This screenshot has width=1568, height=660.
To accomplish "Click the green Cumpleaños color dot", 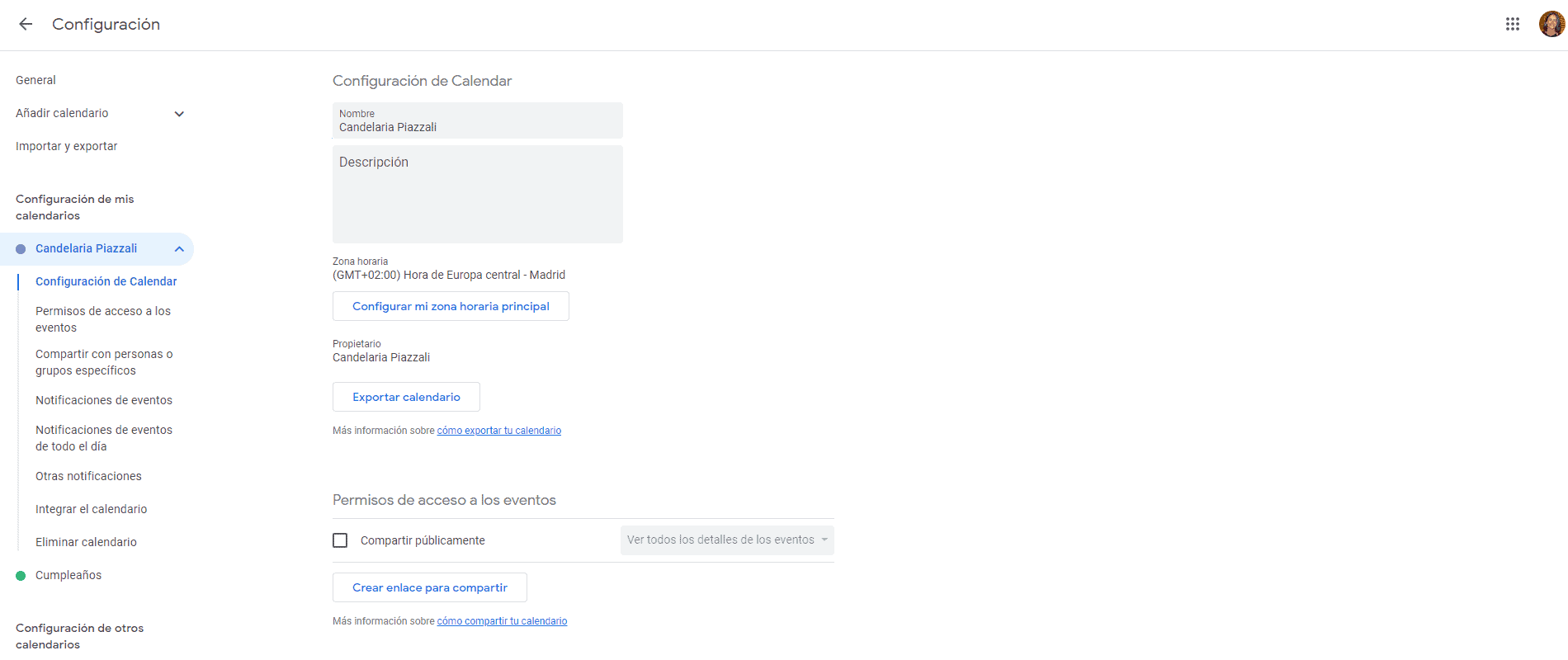I will click(x=21, y=576).
